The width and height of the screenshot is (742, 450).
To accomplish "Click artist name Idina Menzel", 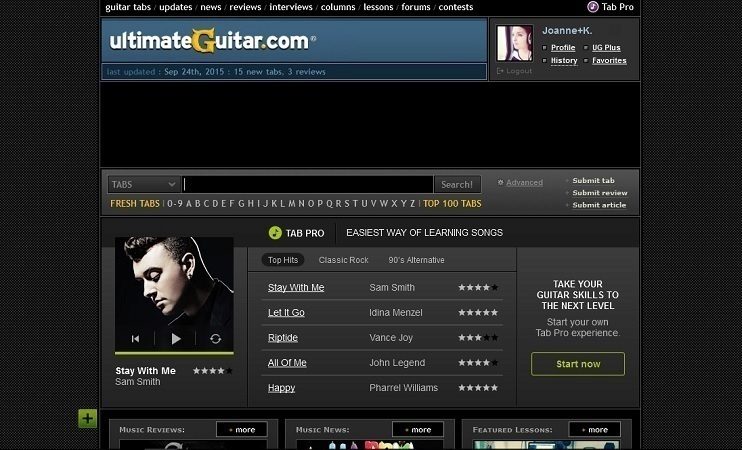I will [x=396, y=312].
